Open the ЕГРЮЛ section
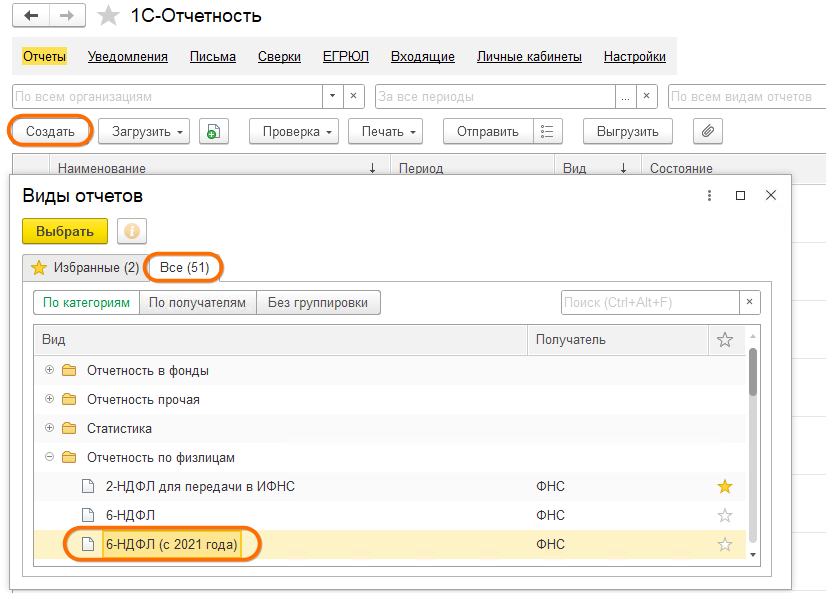 click(346, 56)
